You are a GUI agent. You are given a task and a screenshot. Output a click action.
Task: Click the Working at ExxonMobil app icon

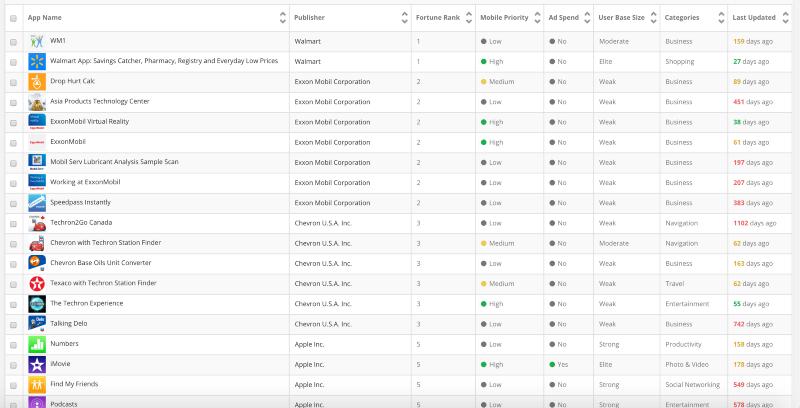pos(37,183)
